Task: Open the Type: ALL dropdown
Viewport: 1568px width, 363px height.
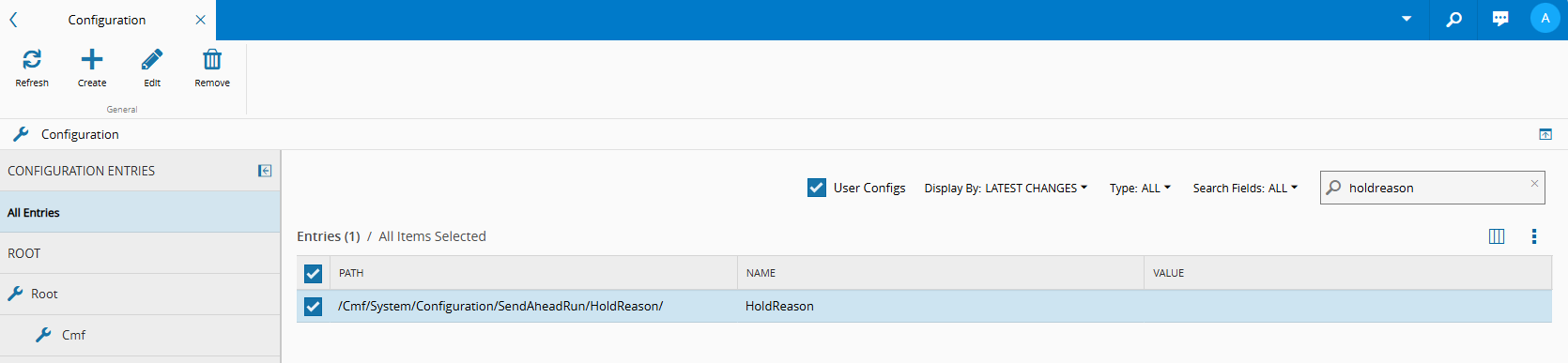Action: (1140, 188)
